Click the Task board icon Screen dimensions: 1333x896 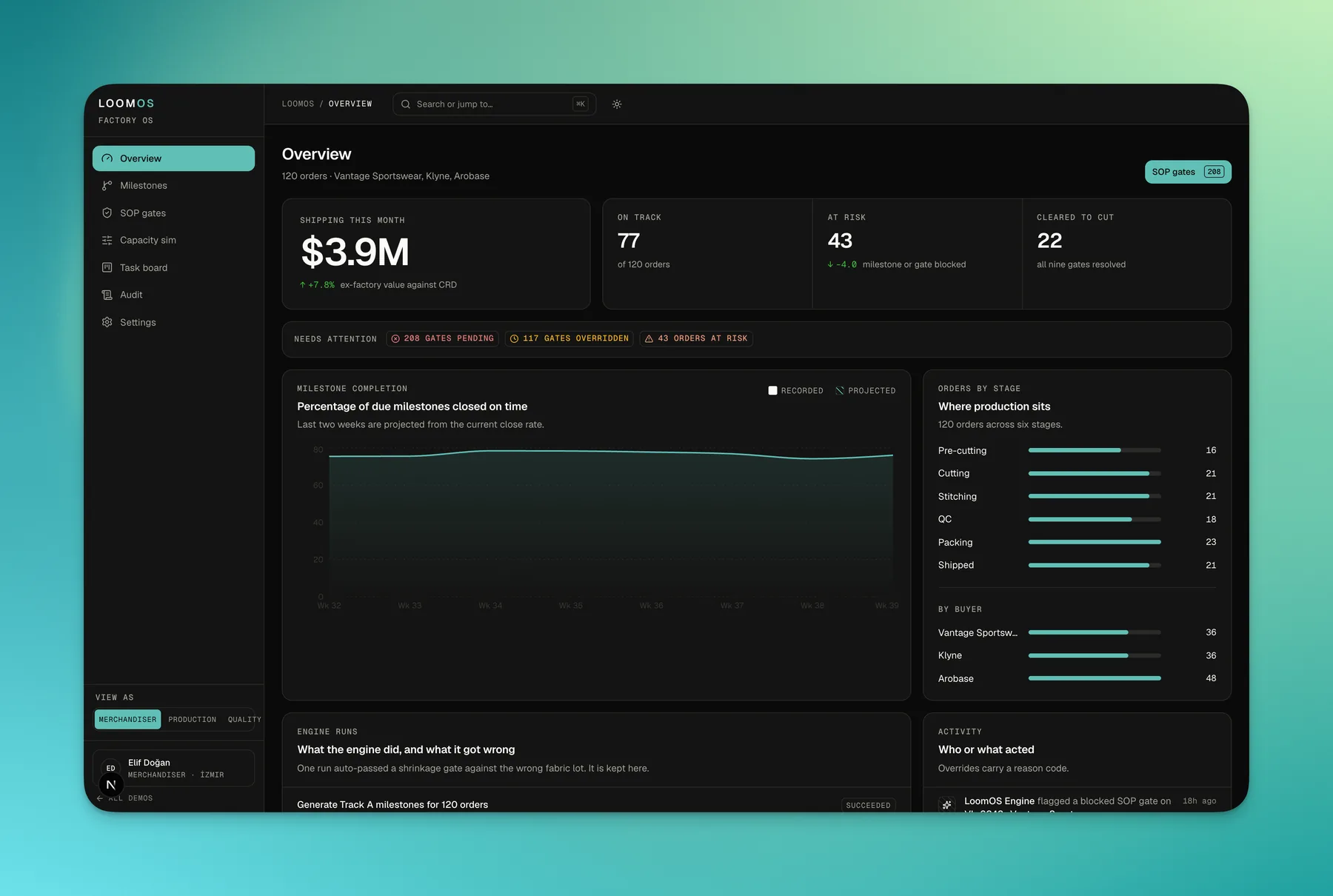tap(107, 267)
